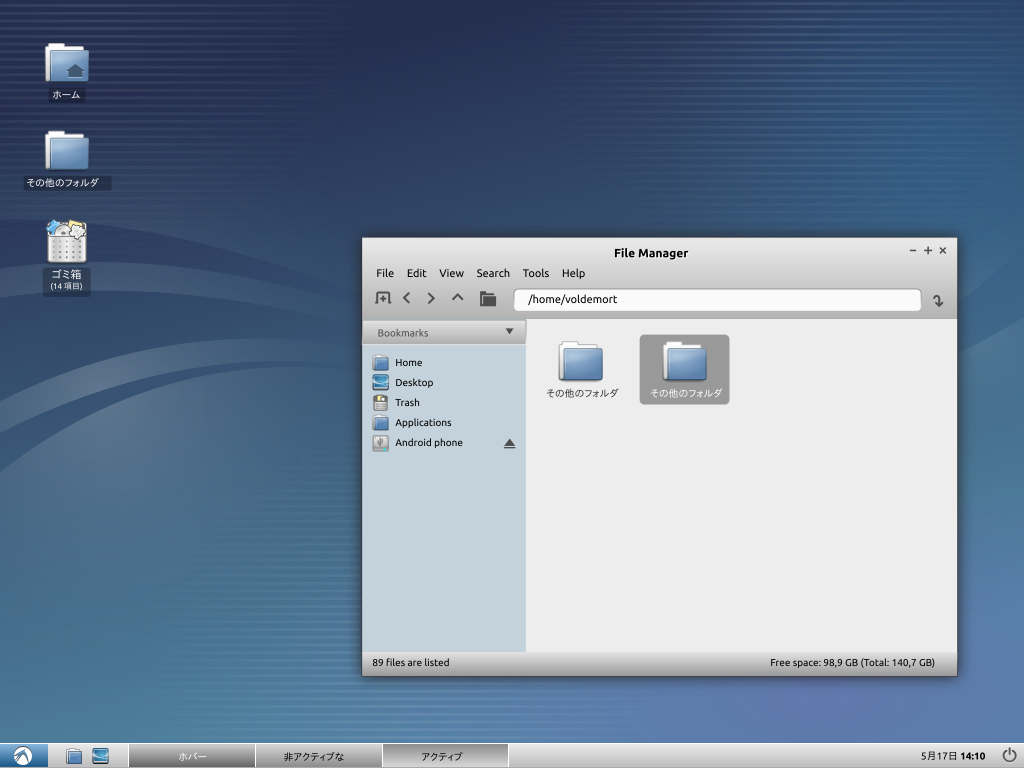The width and height of the screenshot is (1024, 768).
Task: Open a new file manager window
Action: click(x=383, y=297)
